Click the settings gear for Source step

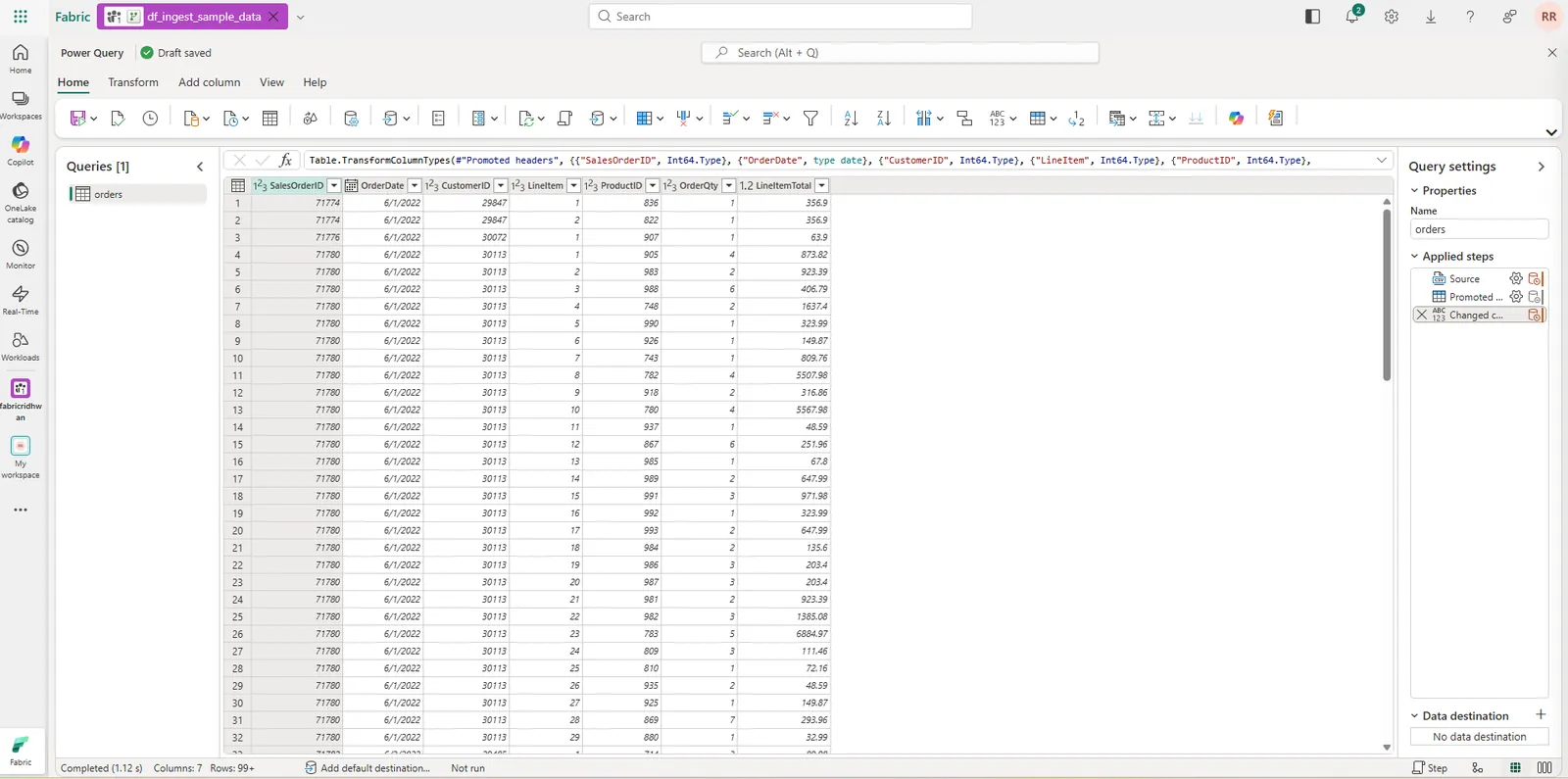1516,278
